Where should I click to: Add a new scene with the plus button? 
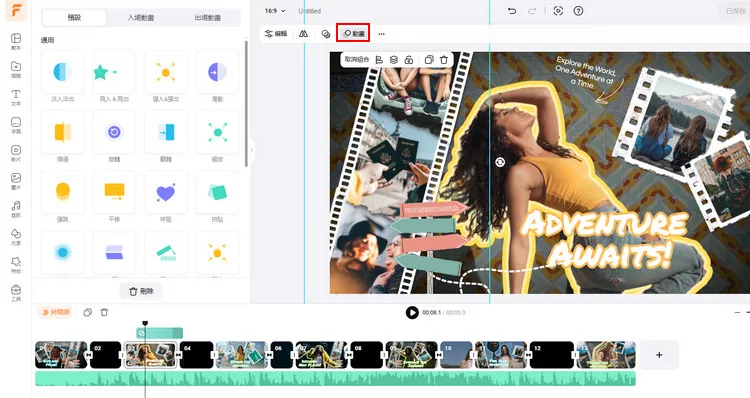click(659, 355)
